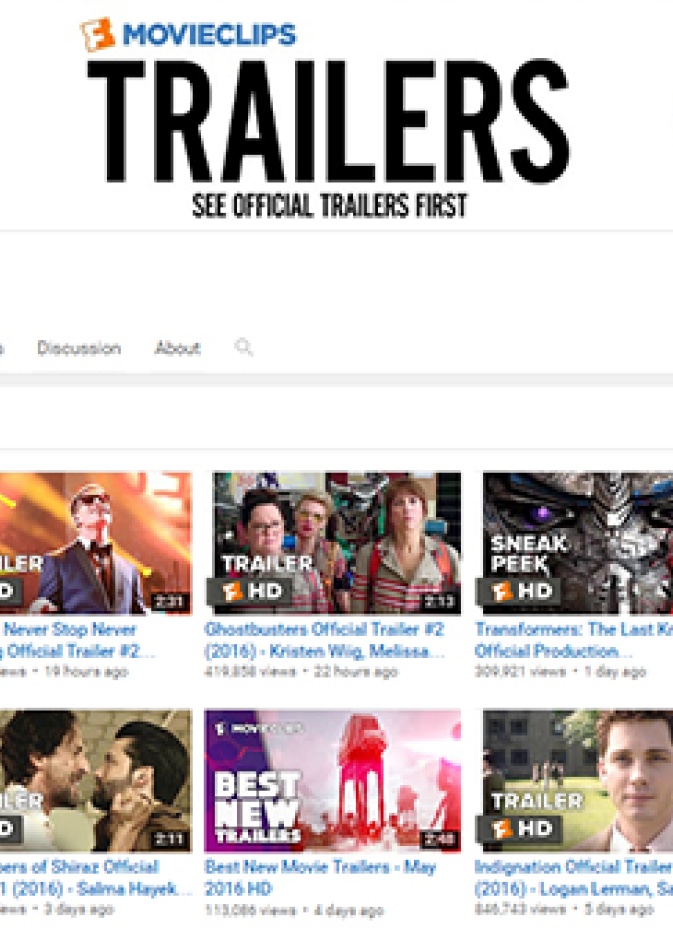Open the About tab
The image size is (673, 940).
[x=177, y=348]
